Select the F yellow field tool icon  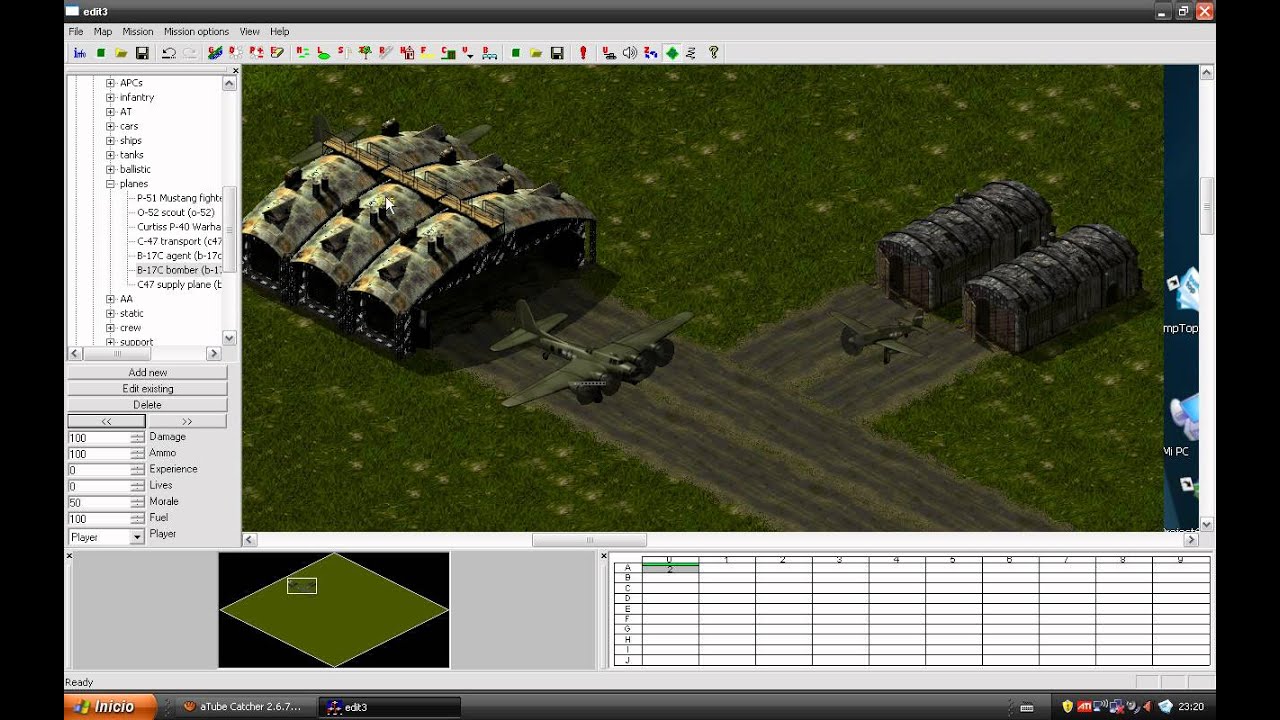pyautogui.click(x=426, y=52)
